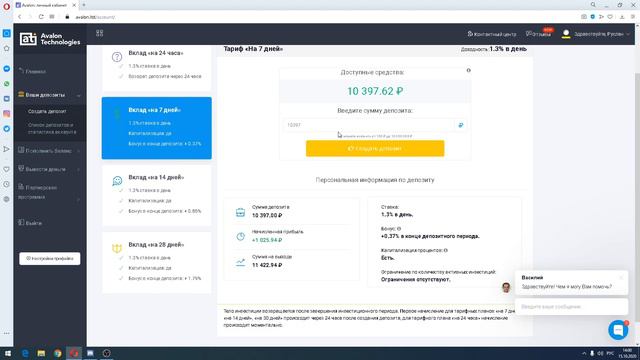The image size is (640, 360).
Task: Click the chat operator's avatar photo
Action: [x=506, y=287]
